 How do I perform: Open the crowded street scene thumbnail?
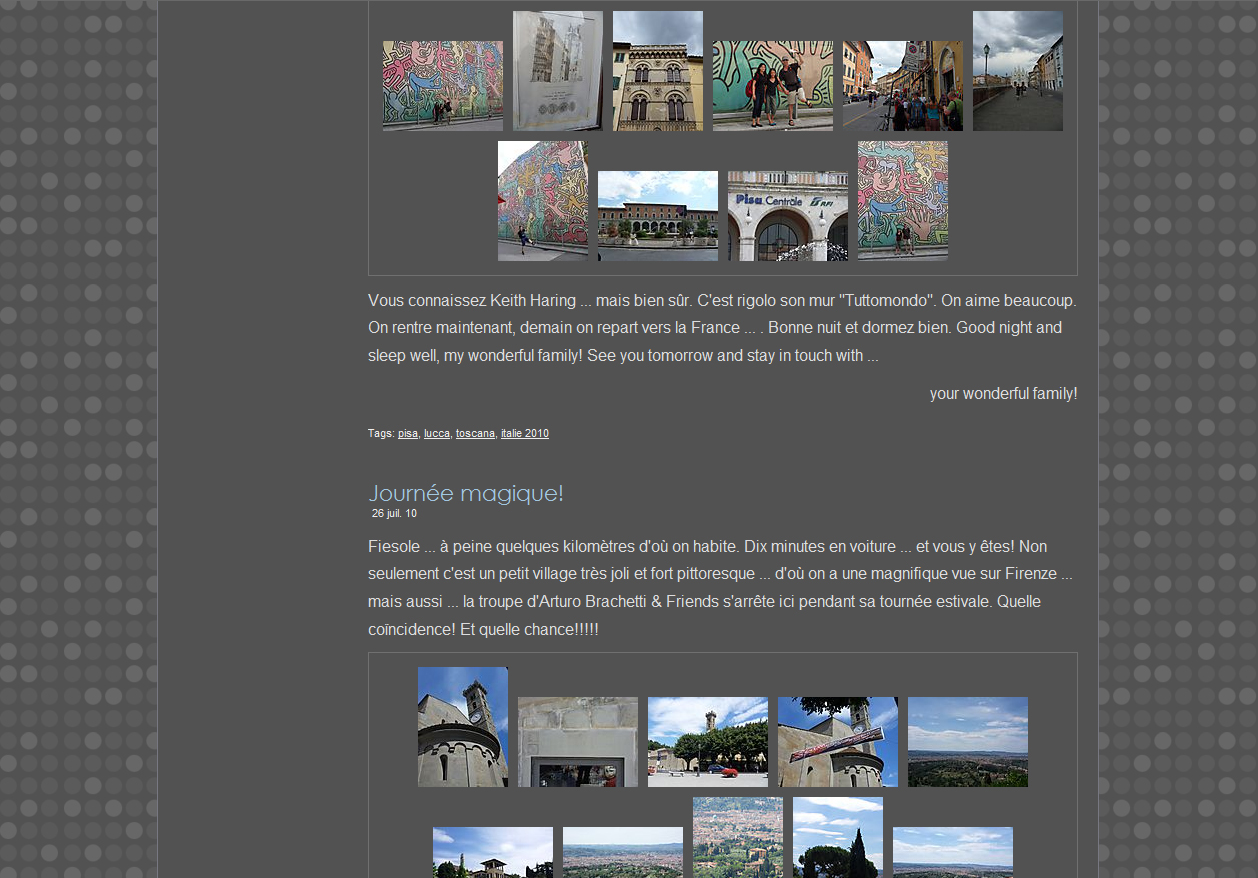pos(902,86)
